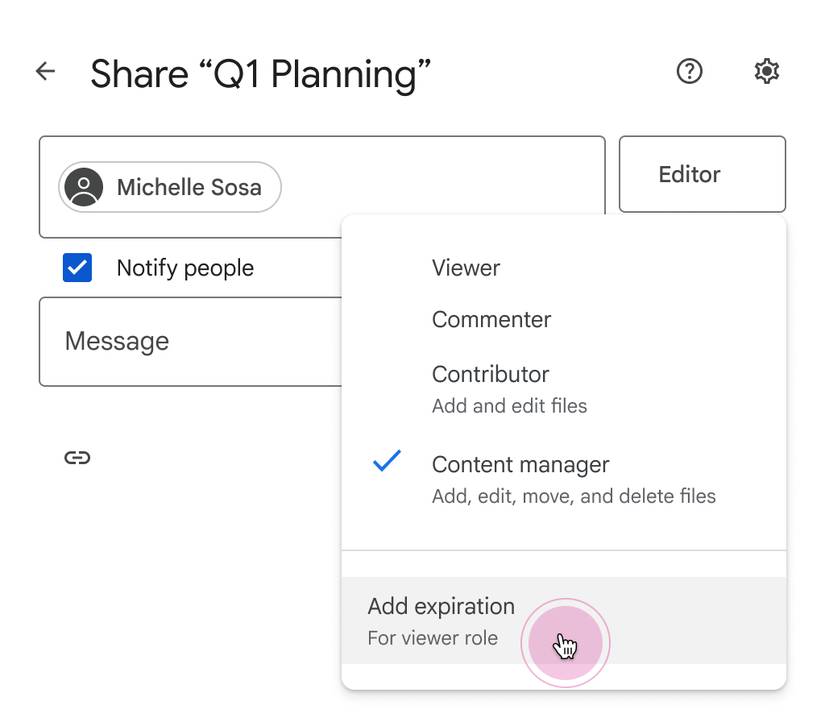Click the blue checkmark beside Content manager
This screenshot has width=825, height=714.
[385, 463]
